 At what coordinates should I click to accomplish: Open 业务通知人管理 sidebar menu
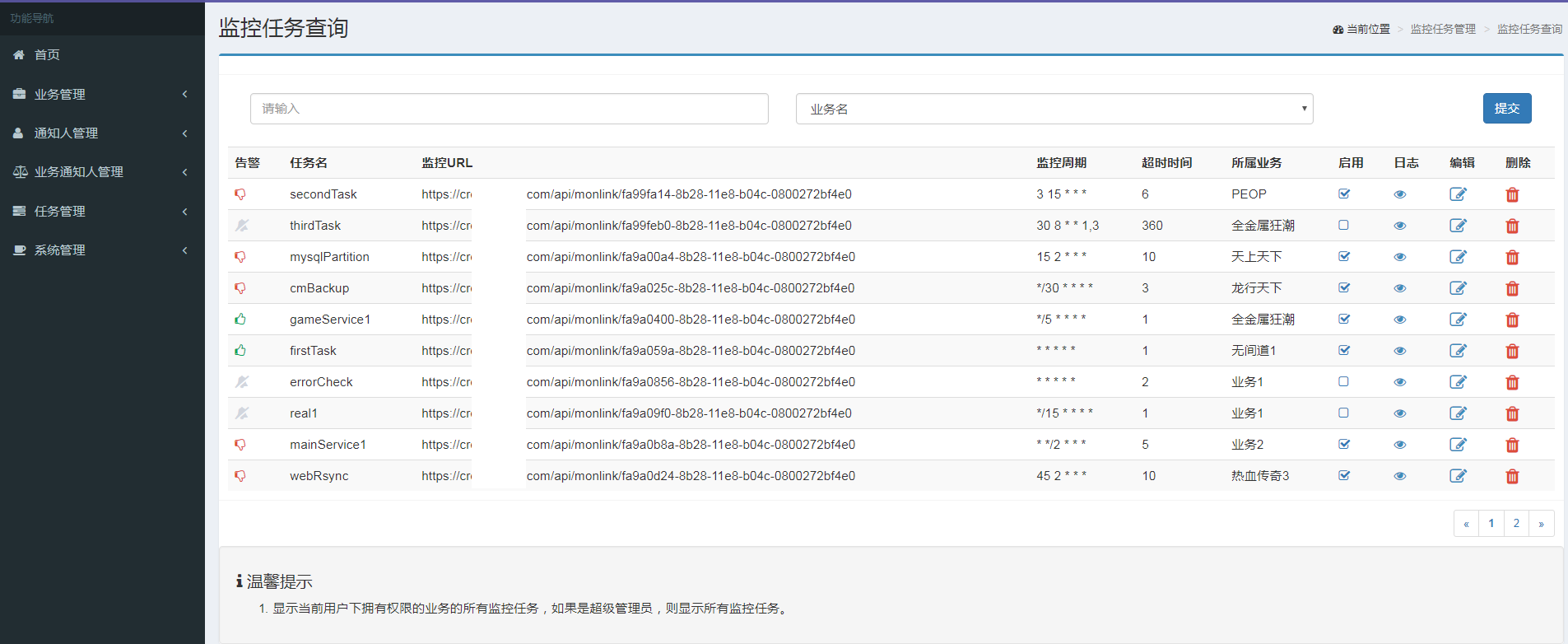[x=102, y=171]
